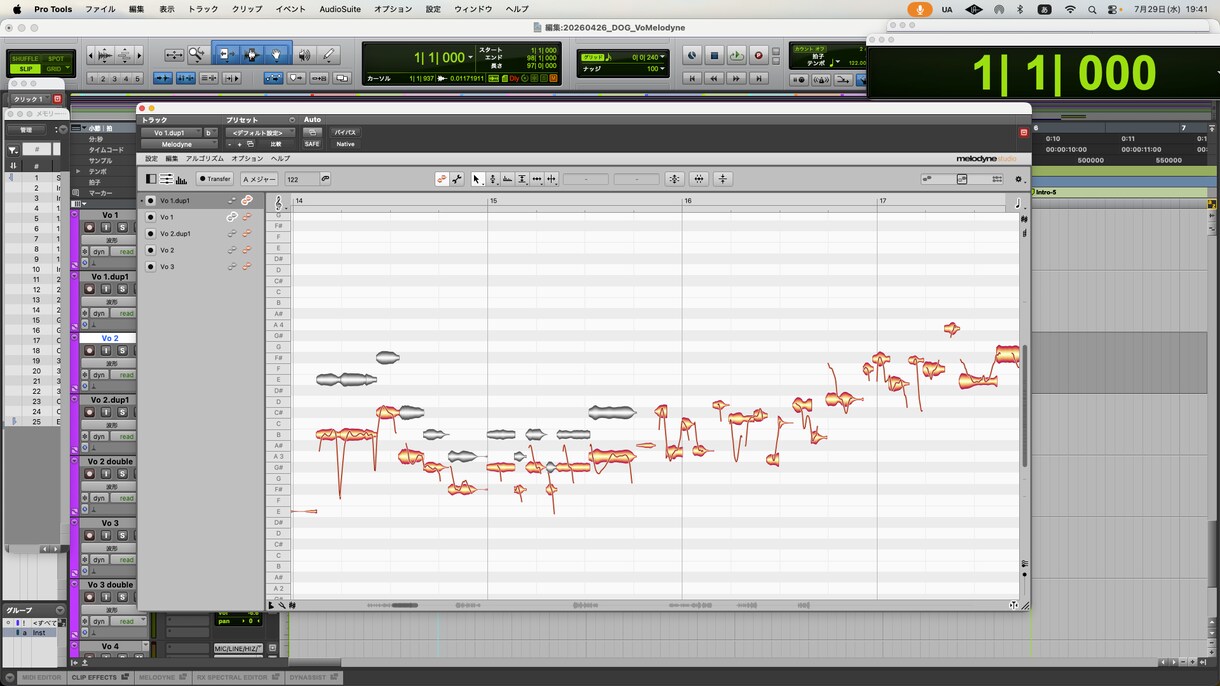Screen dimensions: 1220x686
Task: Solo the Vo 2 track
Action: click(x=122, y=351)
